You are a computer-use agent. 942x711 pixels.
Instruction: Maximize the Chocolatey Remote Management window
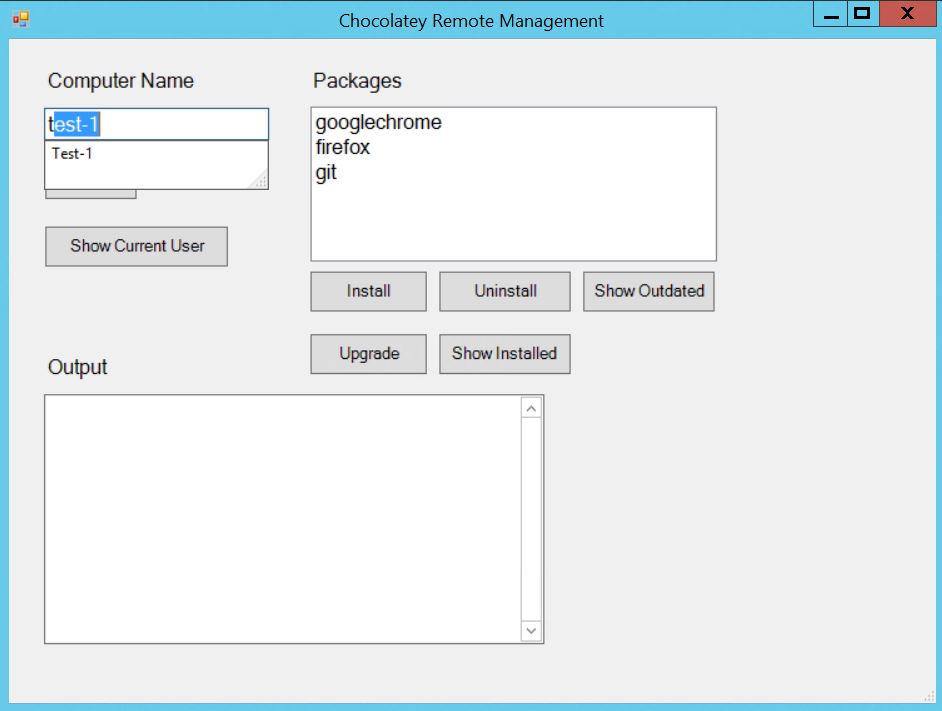(862, 14)
